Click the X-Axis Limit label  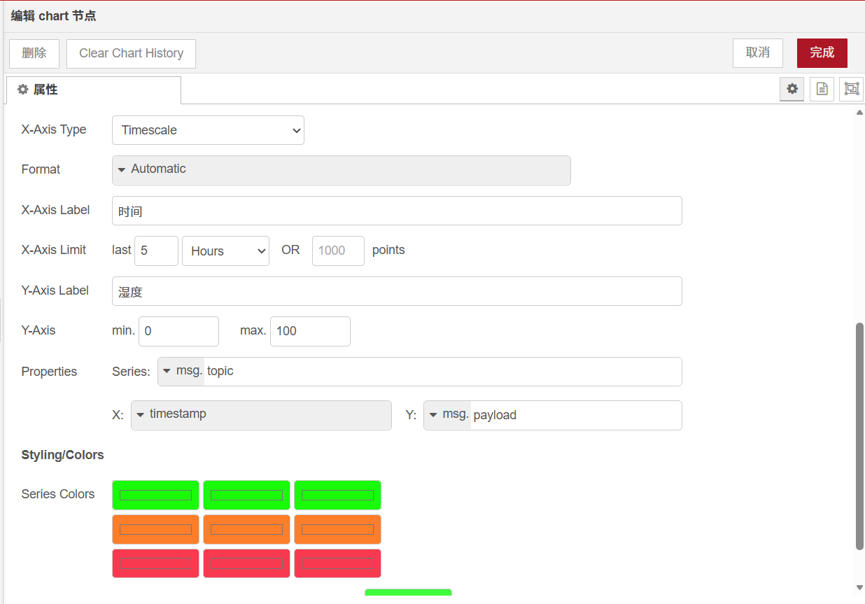point(54,250)
